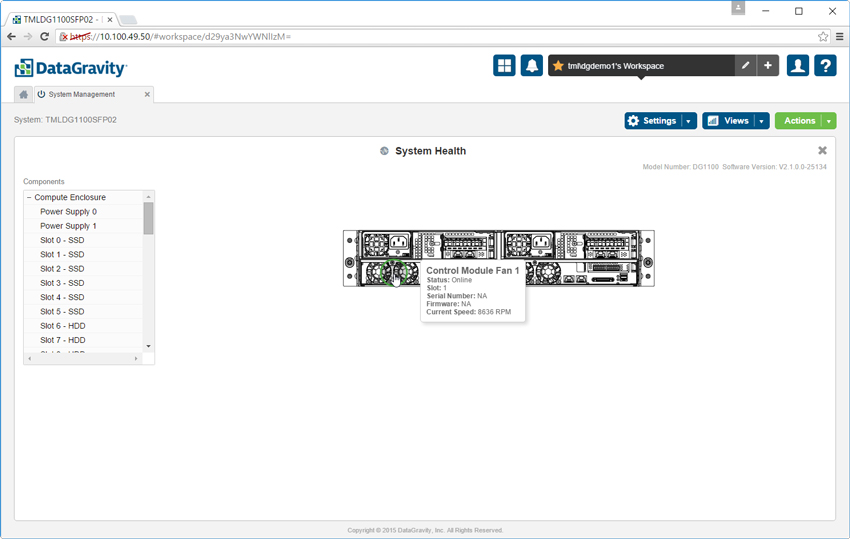Click the DataGravity logo
850x539 pixels.
pyautogui.click(x=70, y=68)
